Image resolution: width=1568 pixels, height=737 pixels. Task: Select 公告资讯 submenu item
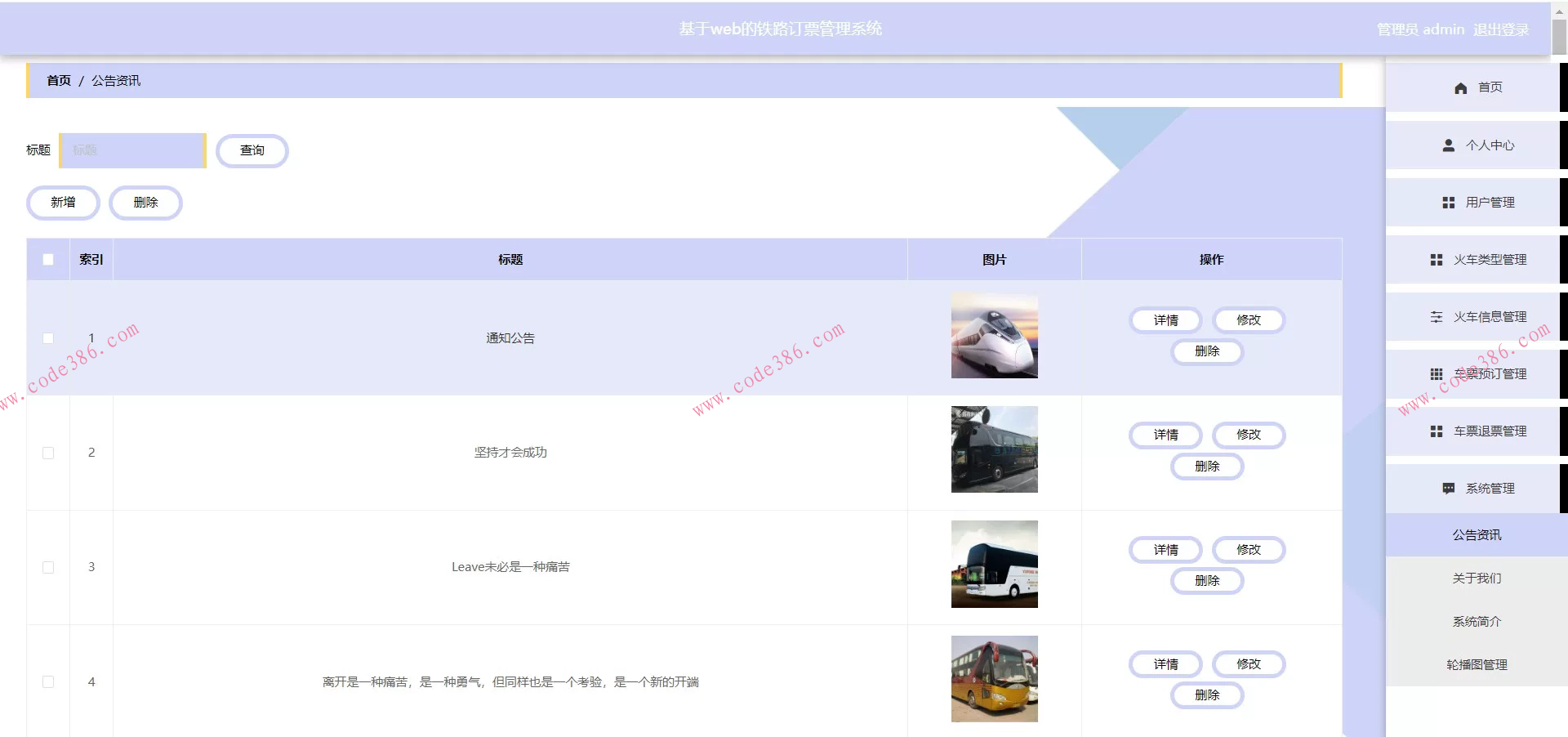click(1477, 535)
